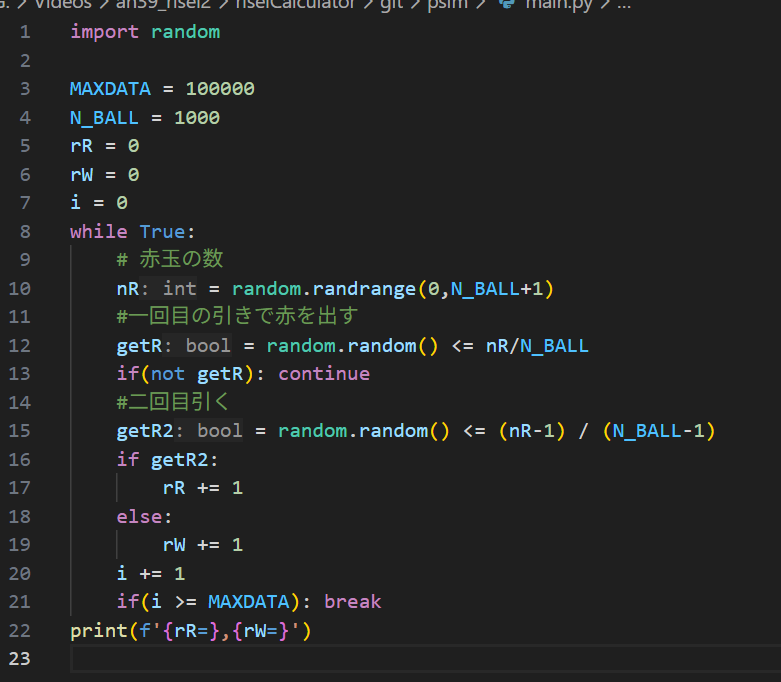Viewport: 781px width, 682px height.
Task: Click 'if getR2:' on line 16
Action: pos(167,460)
